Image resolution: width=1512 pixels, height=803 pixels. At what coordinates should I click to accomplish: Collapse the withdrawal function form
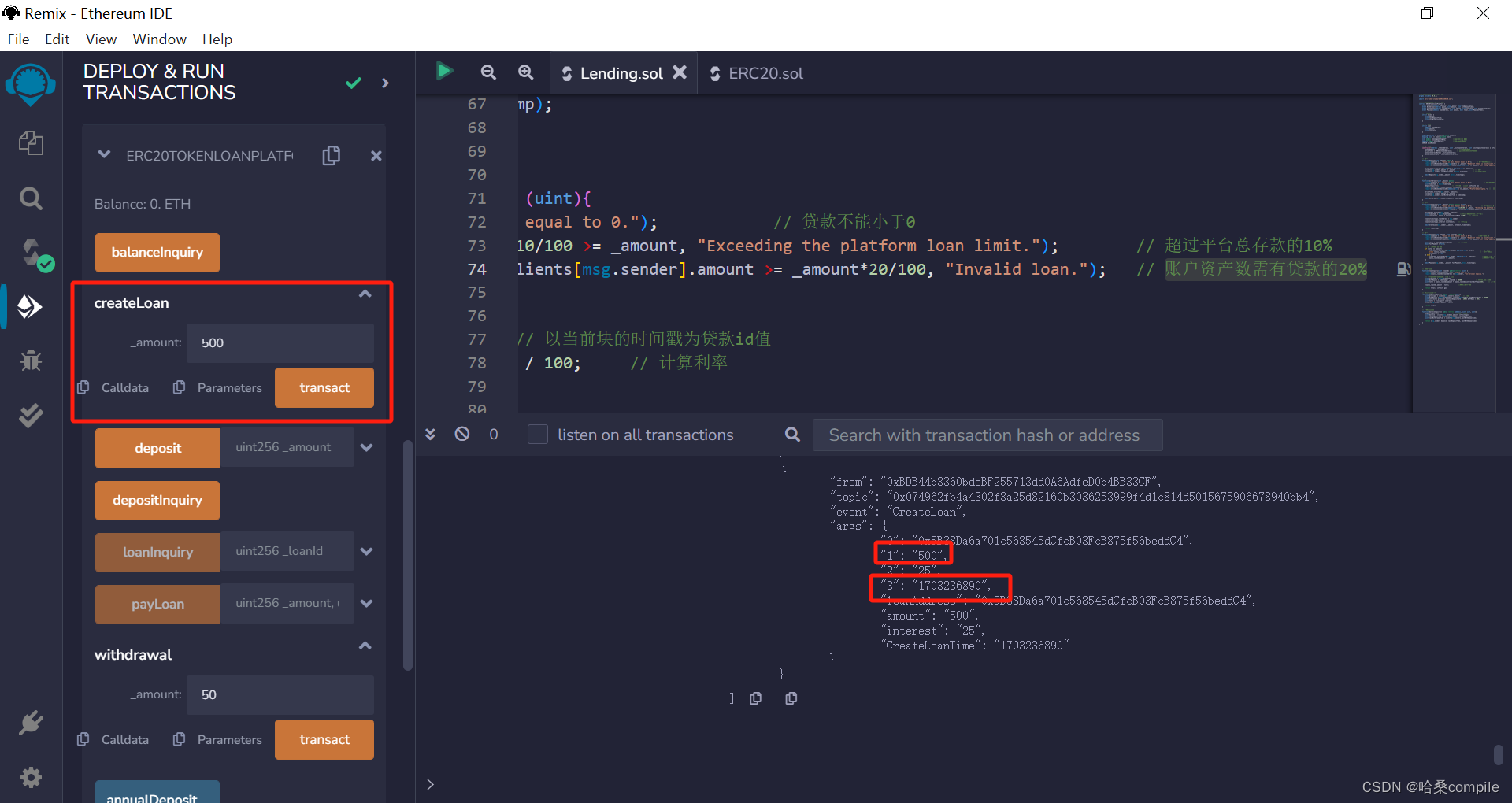[x=365, y=646]
